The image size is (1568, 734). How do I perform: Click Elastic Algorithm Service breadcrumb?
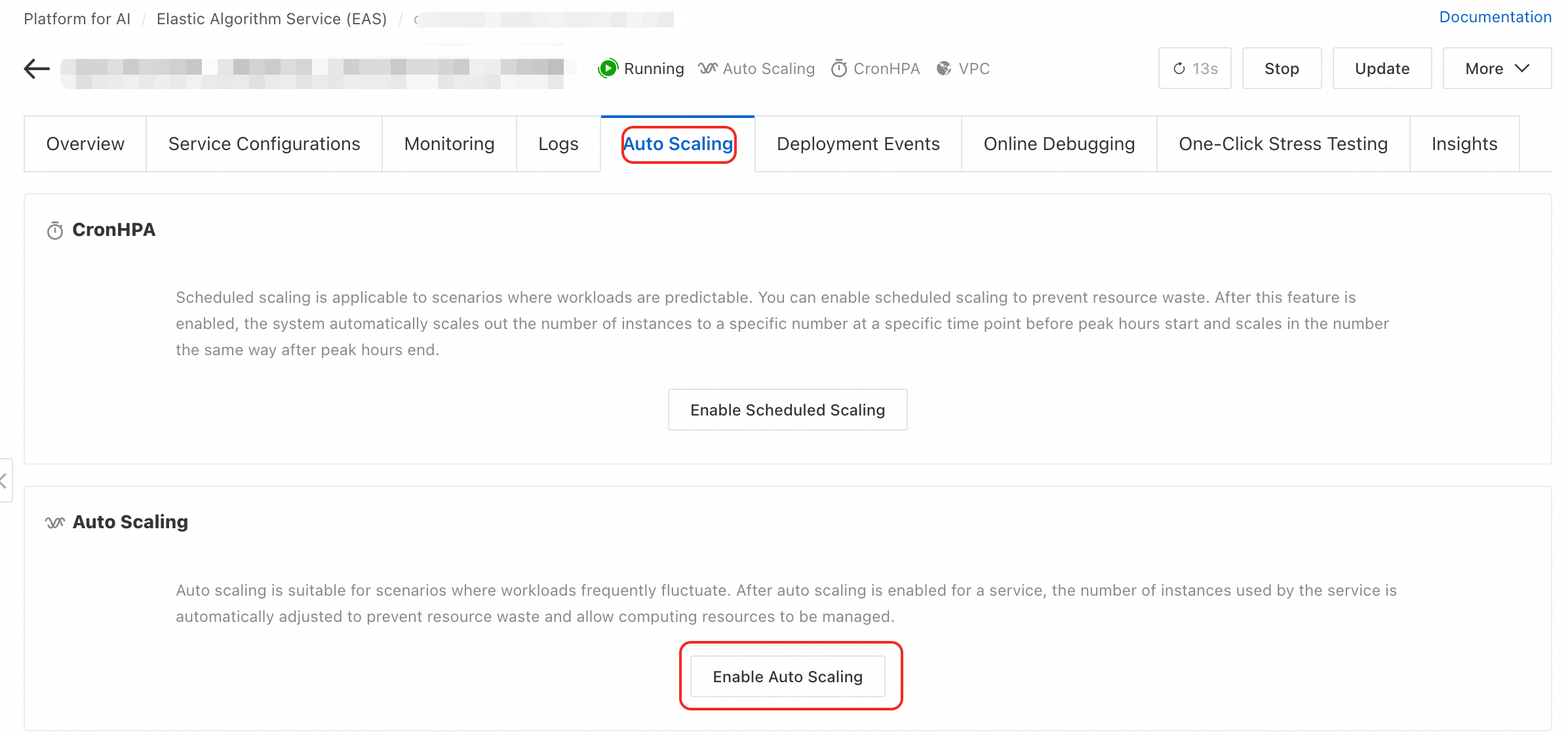271,19
